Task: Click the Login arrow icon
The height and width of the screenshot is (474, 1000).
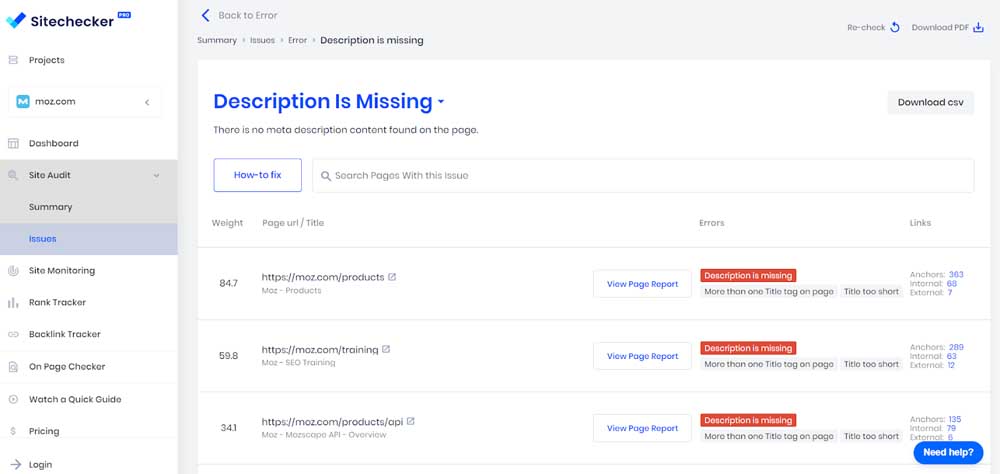Action: pyautogui.click(x=15, y=464)
